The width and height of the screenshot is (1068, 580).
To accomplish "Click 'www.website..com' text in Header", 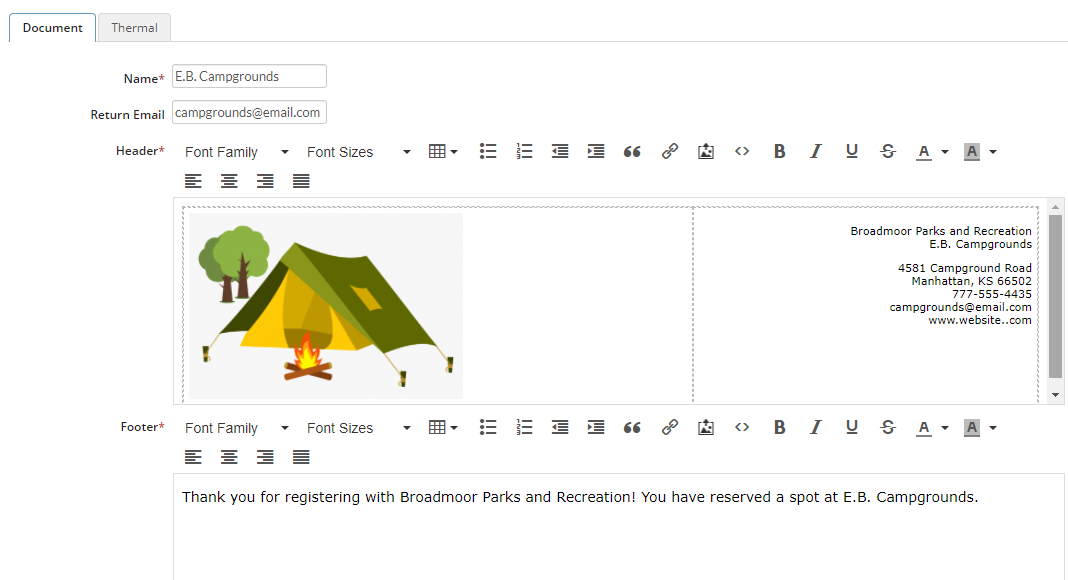I will tap(979, 320).
